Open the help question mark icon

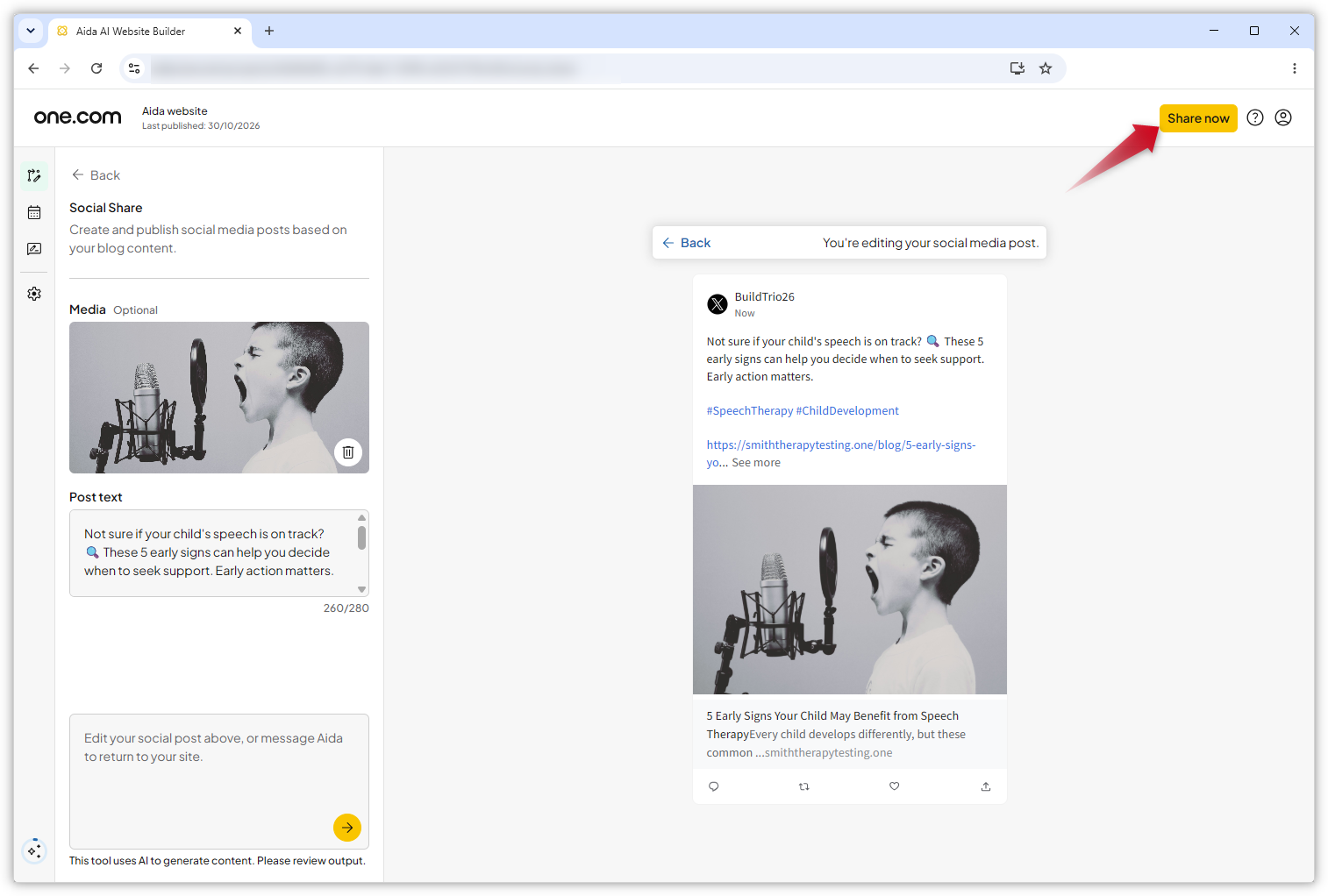(x=1255, y=117)
